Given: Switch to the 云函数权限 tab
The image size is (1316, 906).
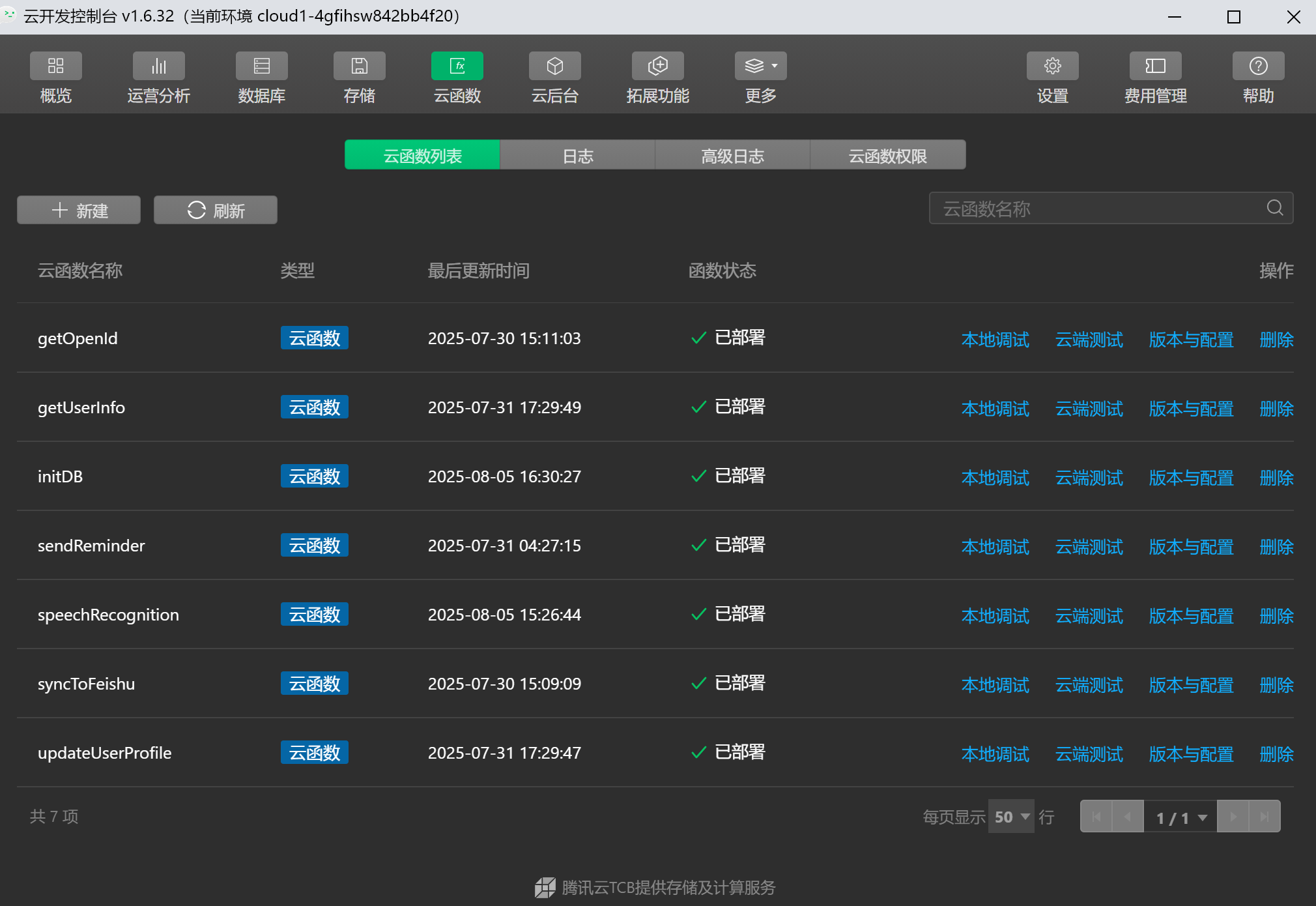Looking at the screenshot, I should [887, 155].
